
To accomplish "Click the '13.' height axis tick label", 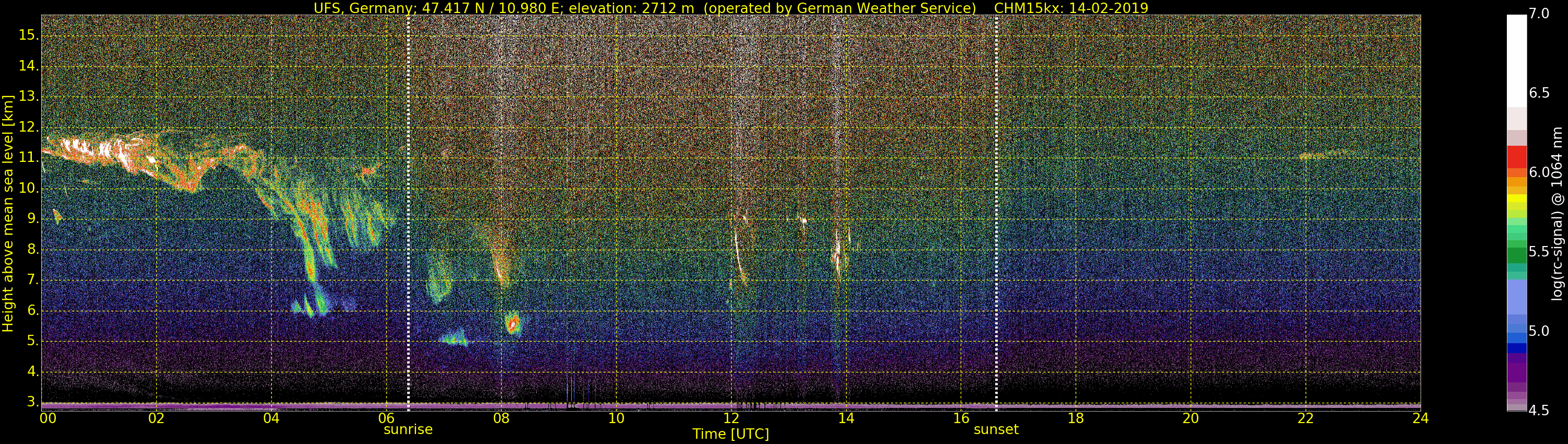I will pyautogui.click(x=28, y=97).
